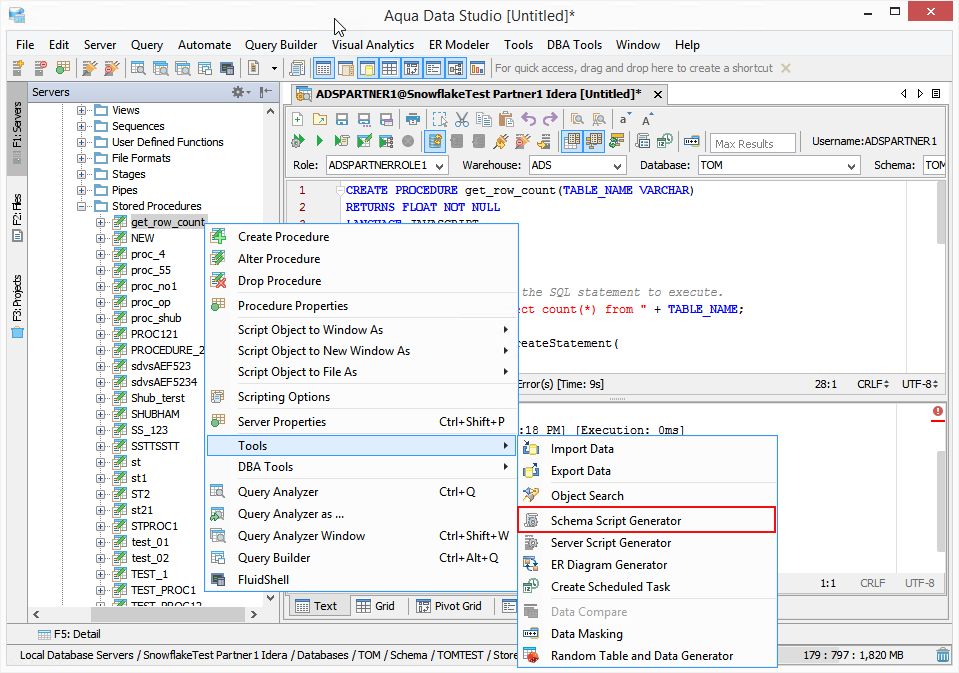Click the Servers panel settings gear icon

238,92
